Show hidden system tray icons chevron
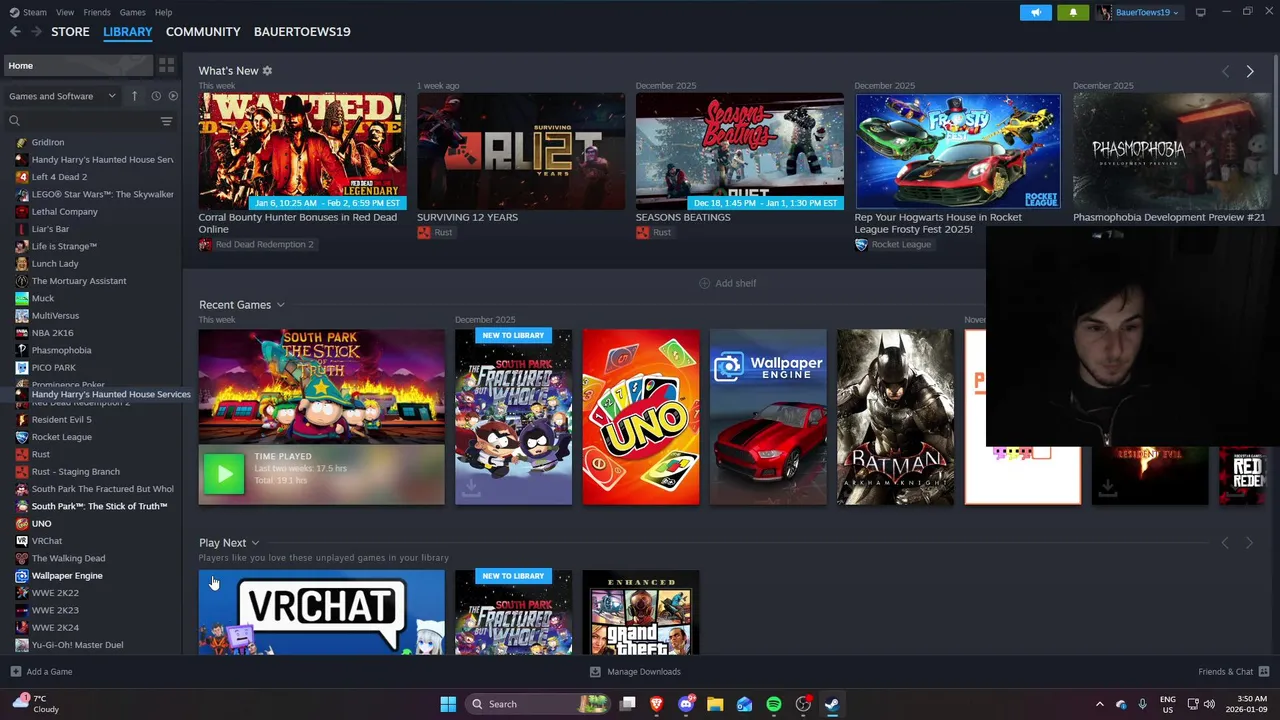The height and width of the screenshot is (720, 1280). pyautogui.click(x=1100, y=704)
